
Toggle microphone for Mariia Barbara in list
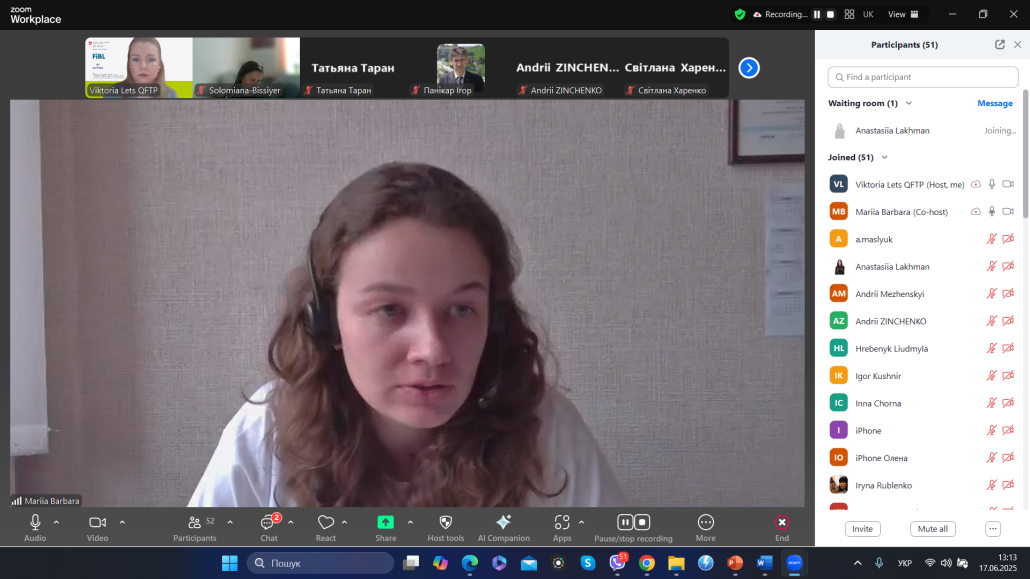tap(992, 212)
